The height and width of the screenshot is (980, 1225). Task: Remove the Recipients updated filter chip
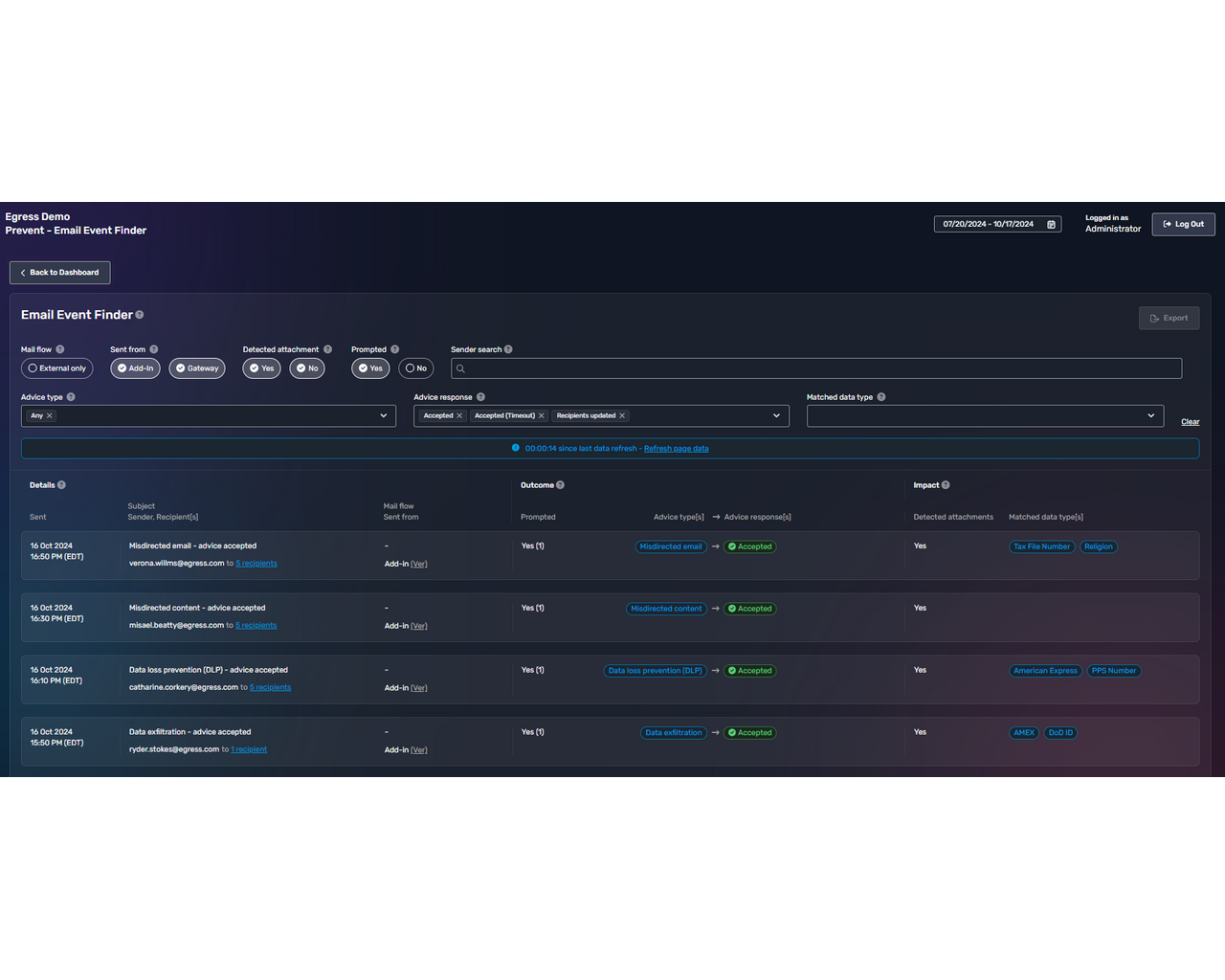622,416
